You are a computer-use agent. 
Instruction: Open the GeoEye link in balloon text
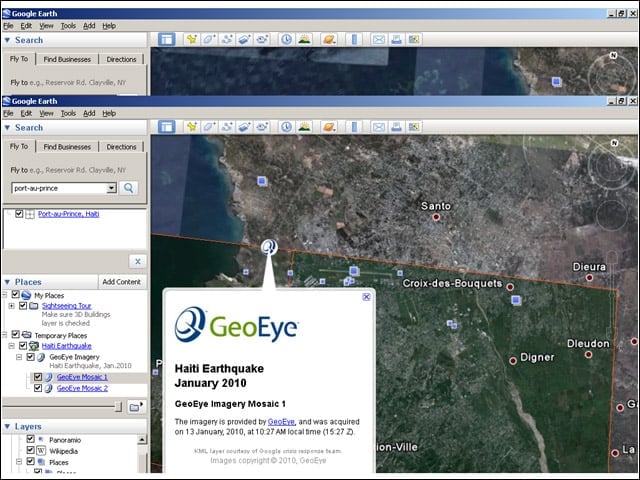[x=281, y=422]
